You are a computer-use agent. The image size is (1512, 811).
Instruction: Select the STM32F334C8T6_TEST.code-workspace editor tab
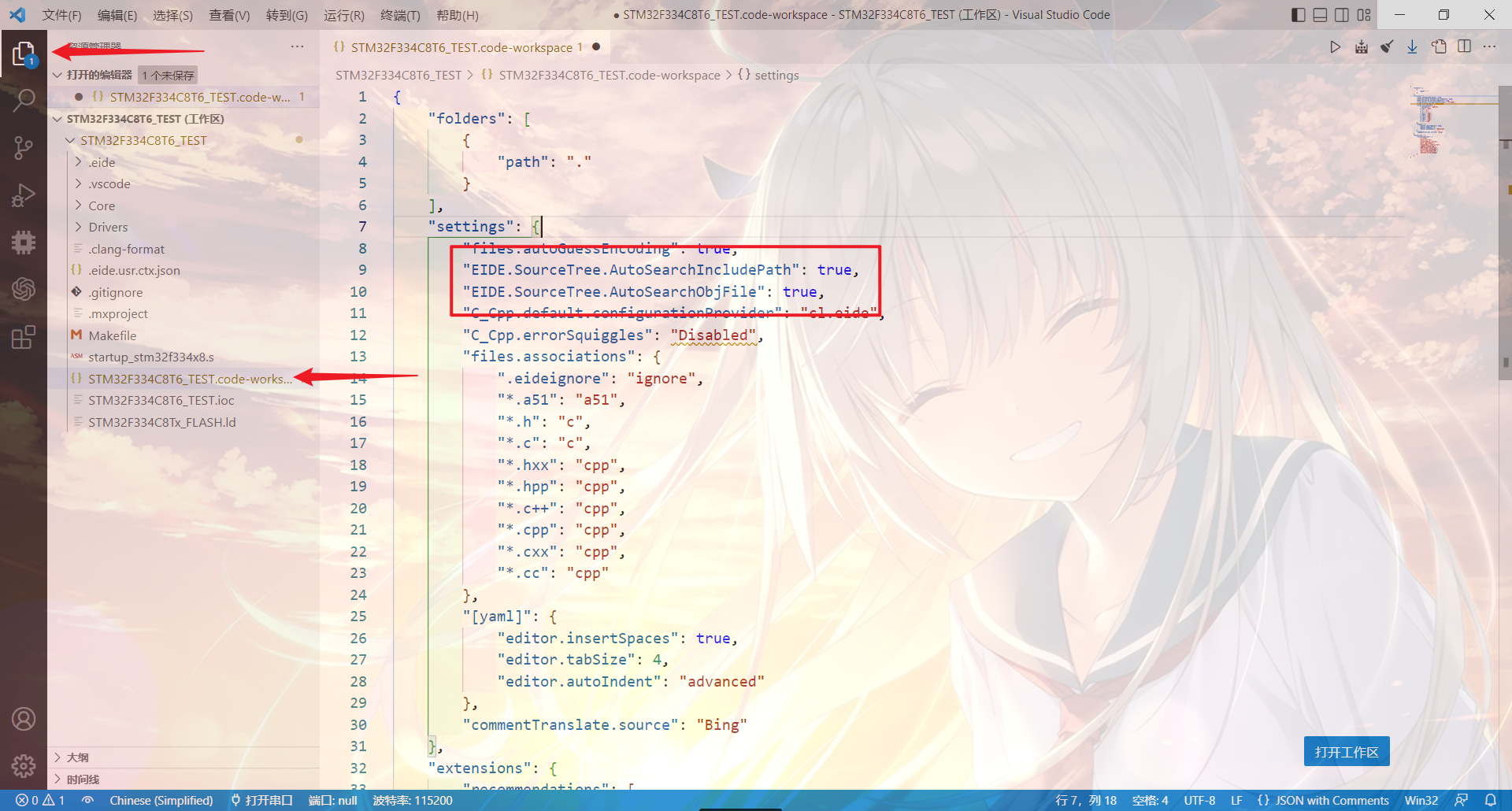click(x=465, y=47)
